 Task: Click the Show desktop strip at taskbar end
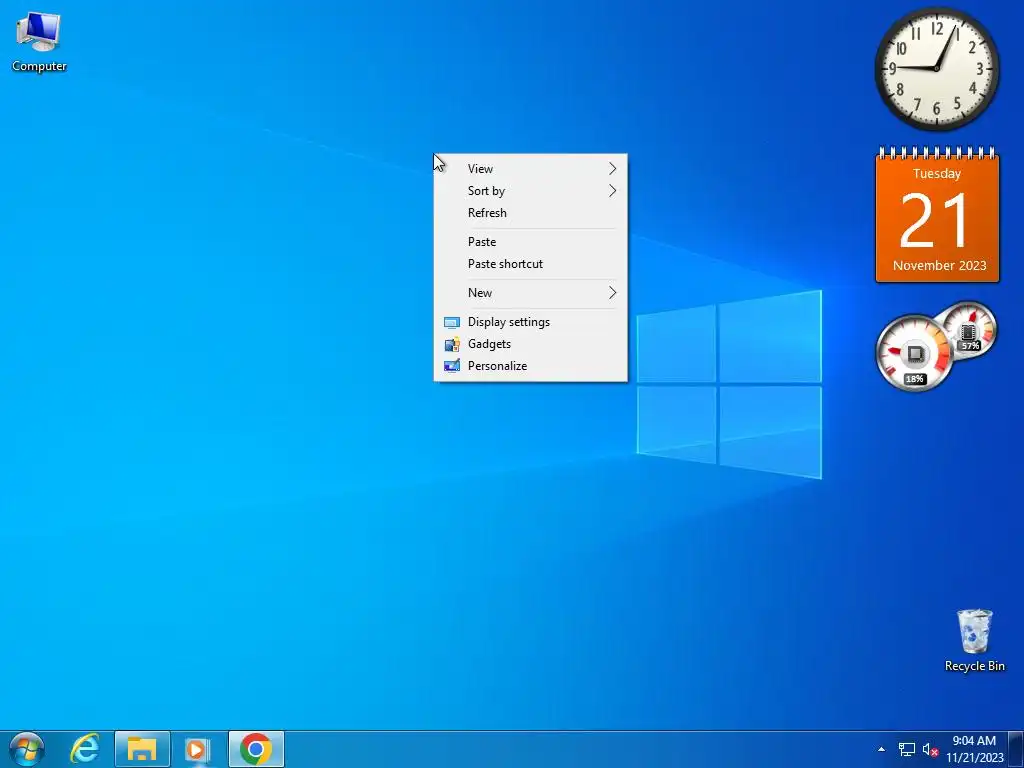(1016, 749)
